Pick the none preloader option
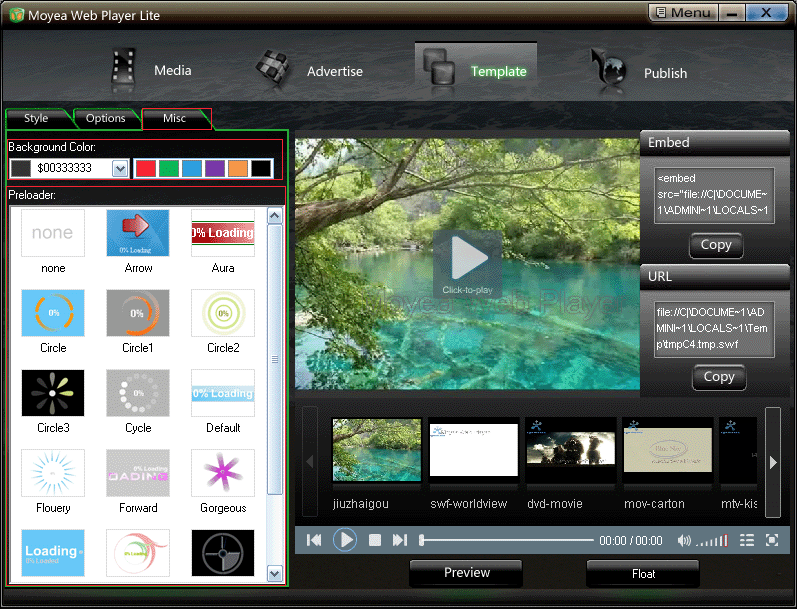 pyautogui.click(x=53, y=233)
